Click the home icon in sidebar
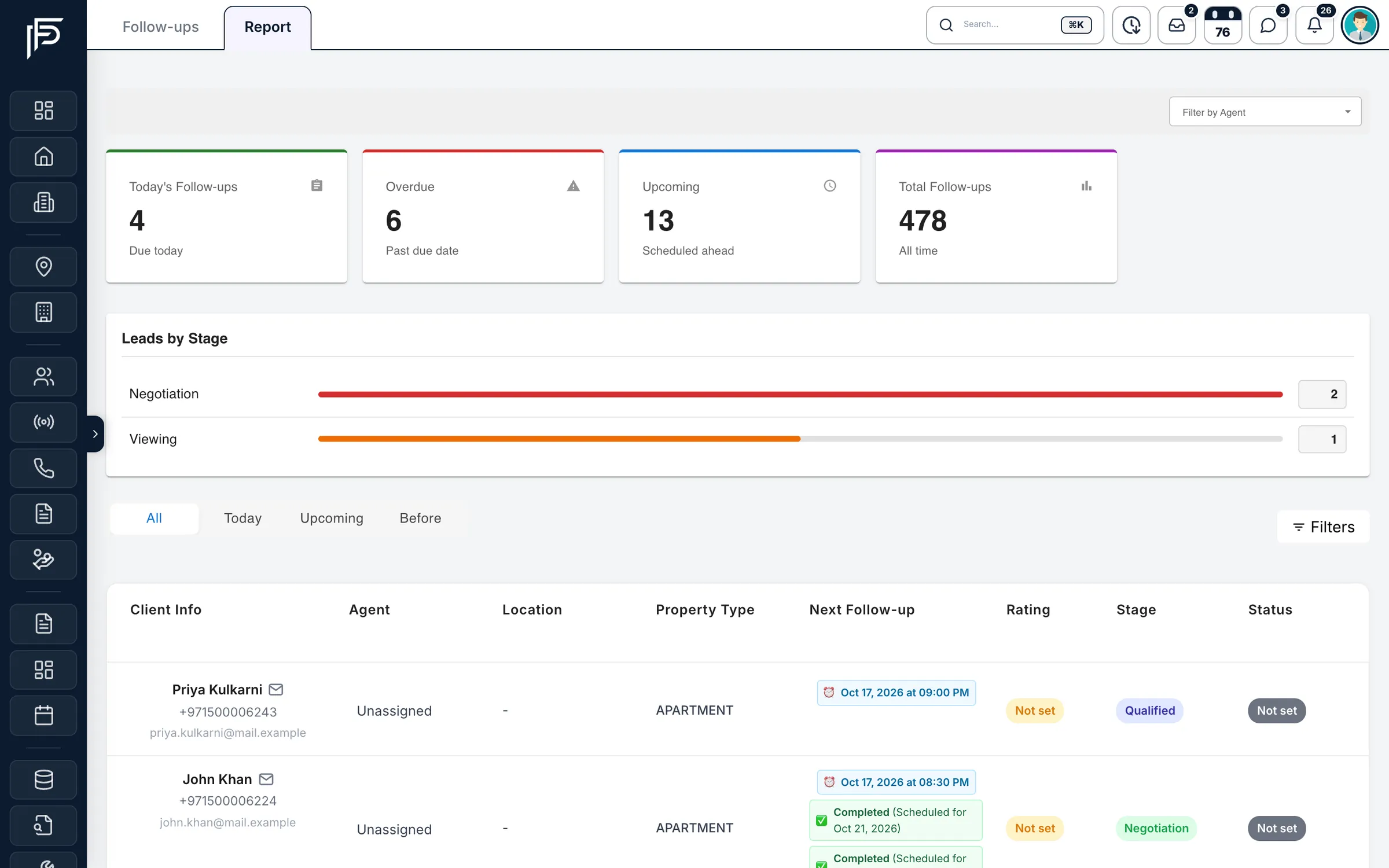Image resolution: width=1389 pixels, height=868 pixels. pyautogui.click(x=43, y=156)
